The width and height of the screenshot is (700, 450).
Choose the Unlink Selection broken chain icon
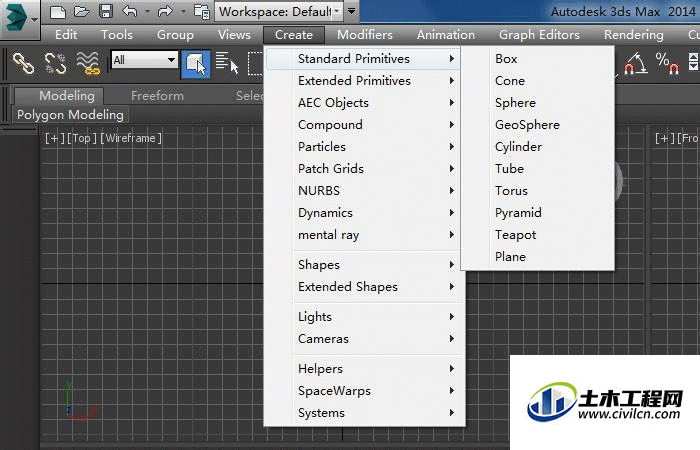[55, 63]
